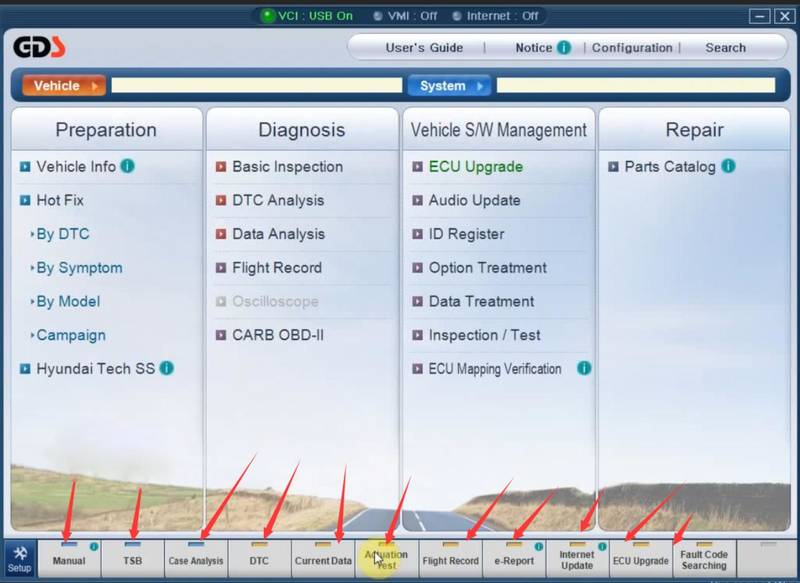The height and width of the screenshot is (583, 800).
Task: Click red bullet icon beside Data Analysis
Action: click(221, 234)
